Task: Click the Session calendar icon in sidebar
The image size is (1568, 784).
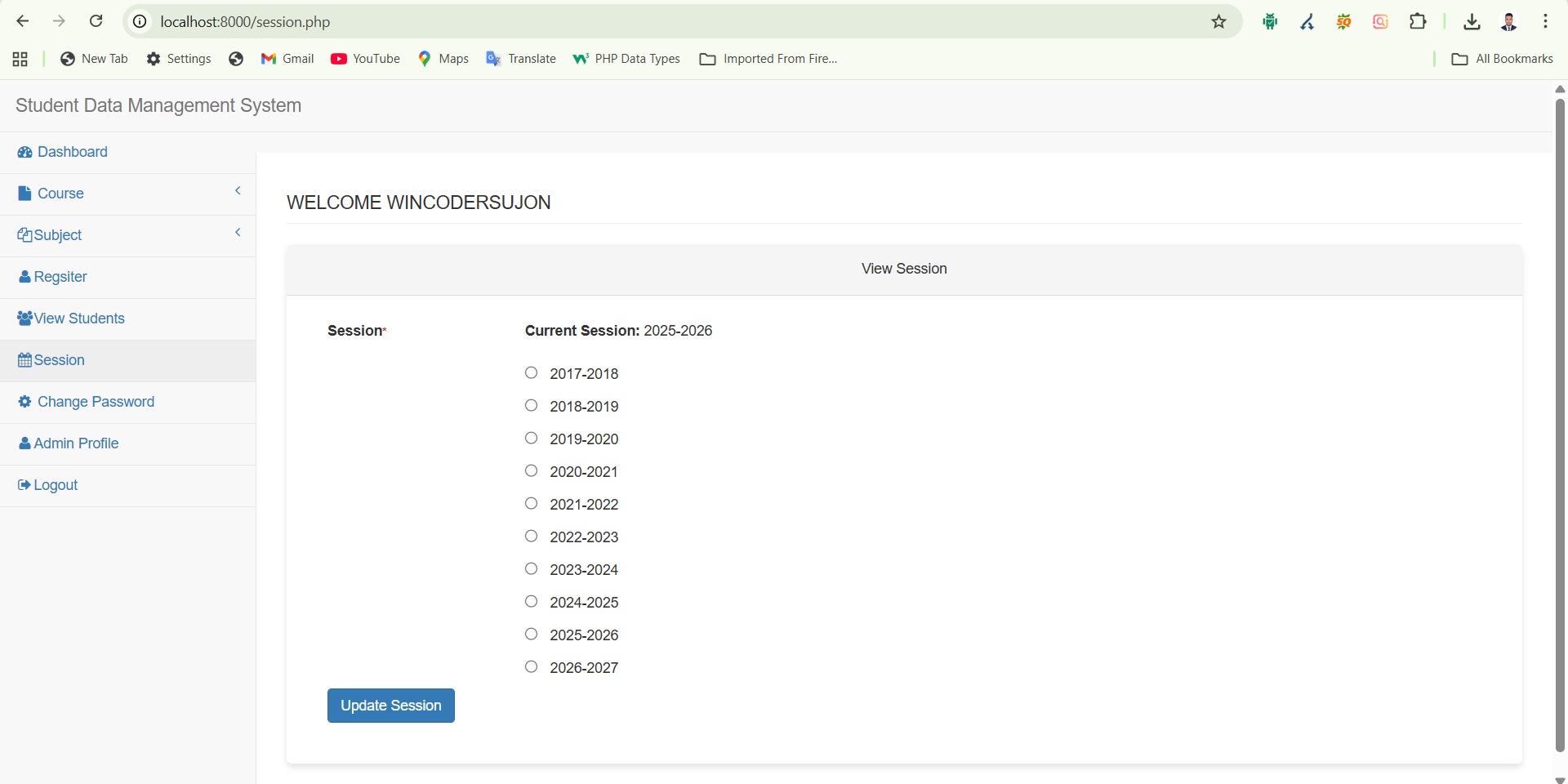Action: tap(24, 360)
